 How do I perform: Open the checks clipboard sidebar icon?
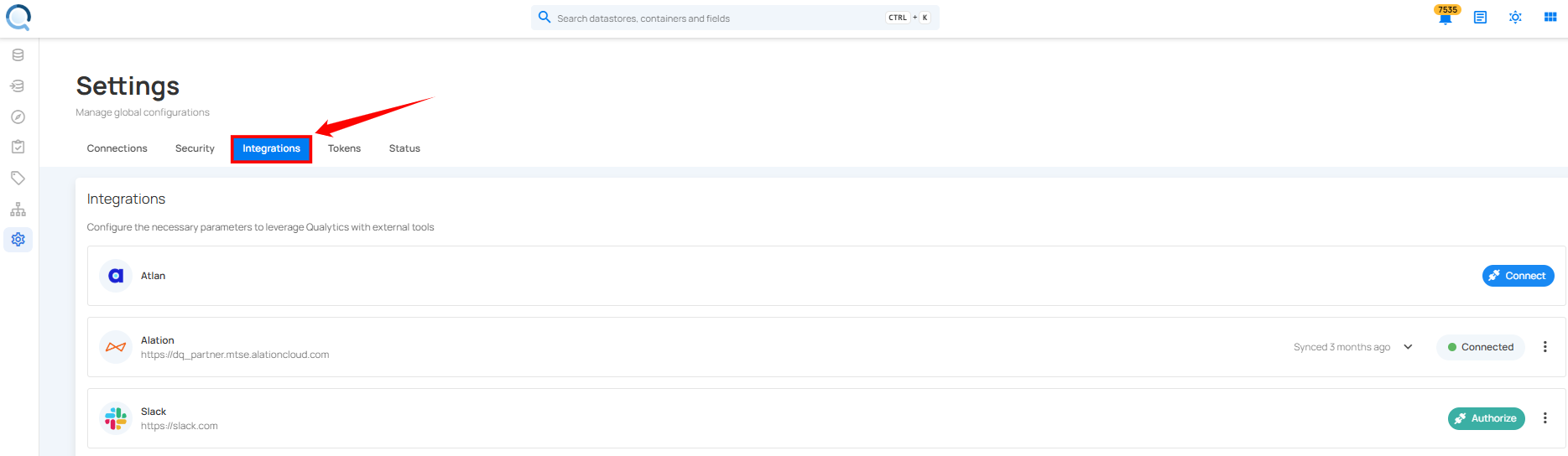click(x=18, y=147)
